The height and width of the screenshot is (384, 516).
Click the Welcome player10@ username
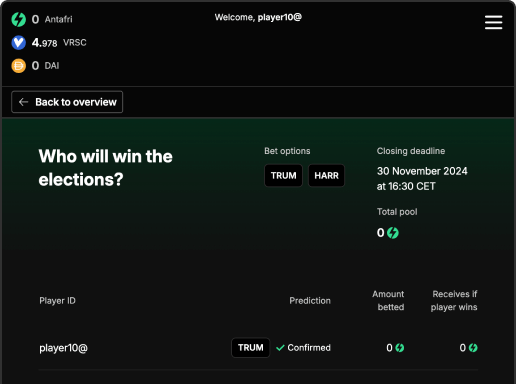tap(279, 17)
